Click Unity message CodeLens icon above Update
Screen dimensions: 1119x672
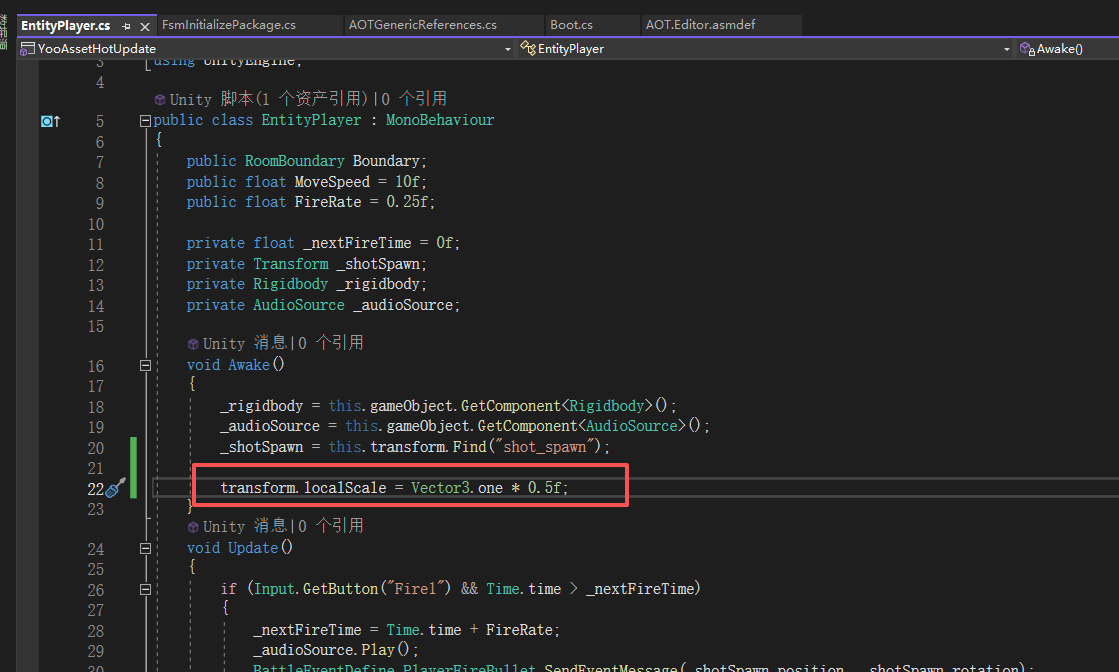(x=193, y=527)
